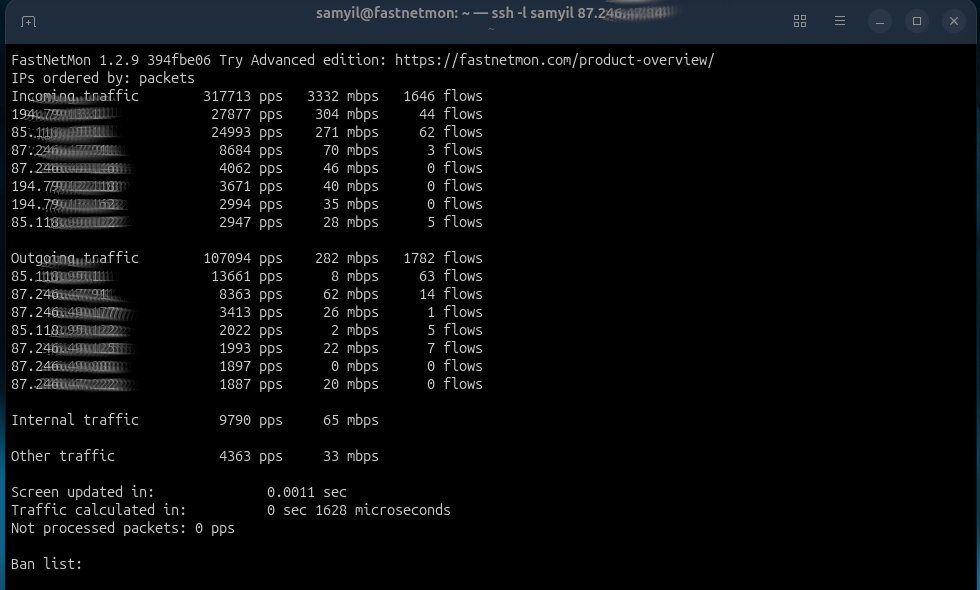
Task: Click the '1782 flows' value
Action: [x=442, y=258]
